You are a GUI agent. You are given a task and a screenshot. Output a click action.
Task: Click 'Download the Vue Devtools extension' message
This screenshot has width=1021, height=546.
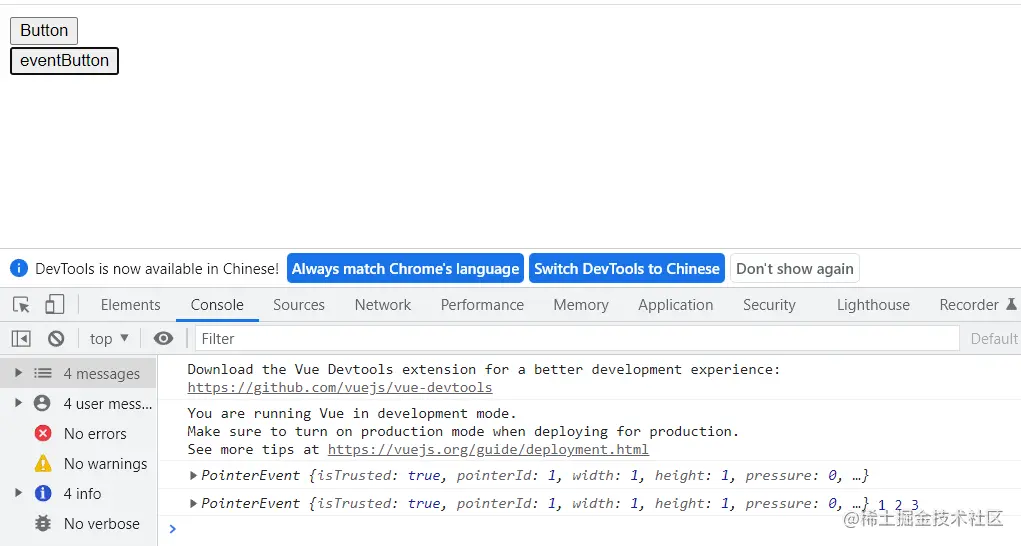[x=483, y=369]
